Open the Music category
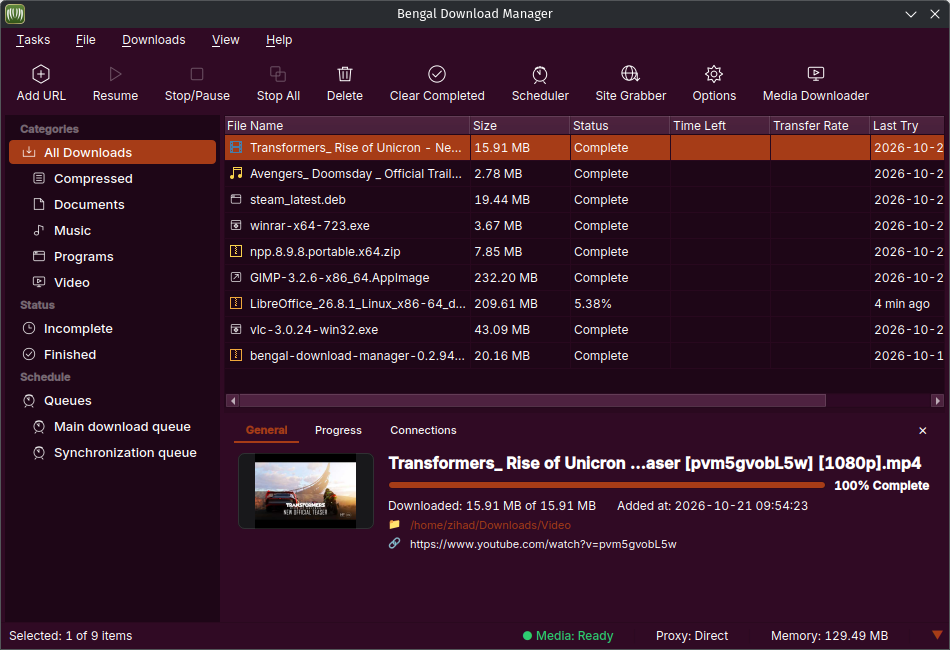Image resolution: width=950 pixels, height=650 pixels. pos(112,230)
